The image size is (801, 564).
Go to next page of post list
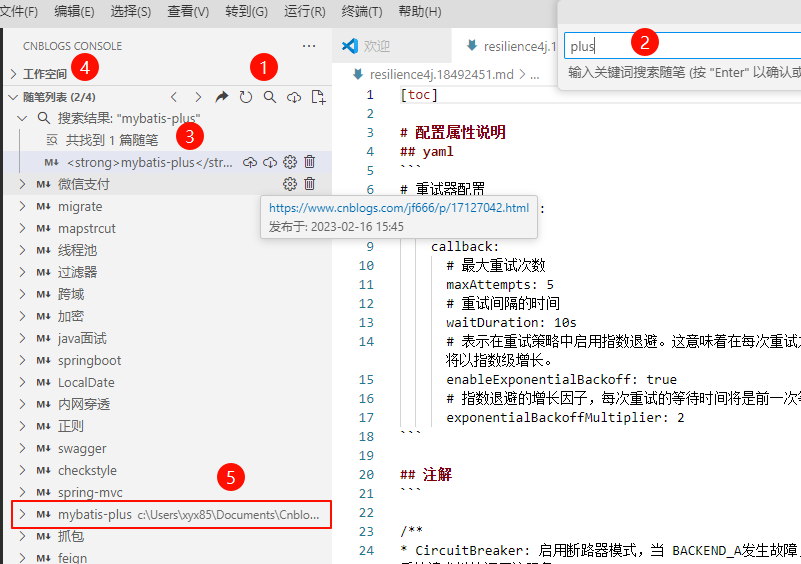click(198, 97)
